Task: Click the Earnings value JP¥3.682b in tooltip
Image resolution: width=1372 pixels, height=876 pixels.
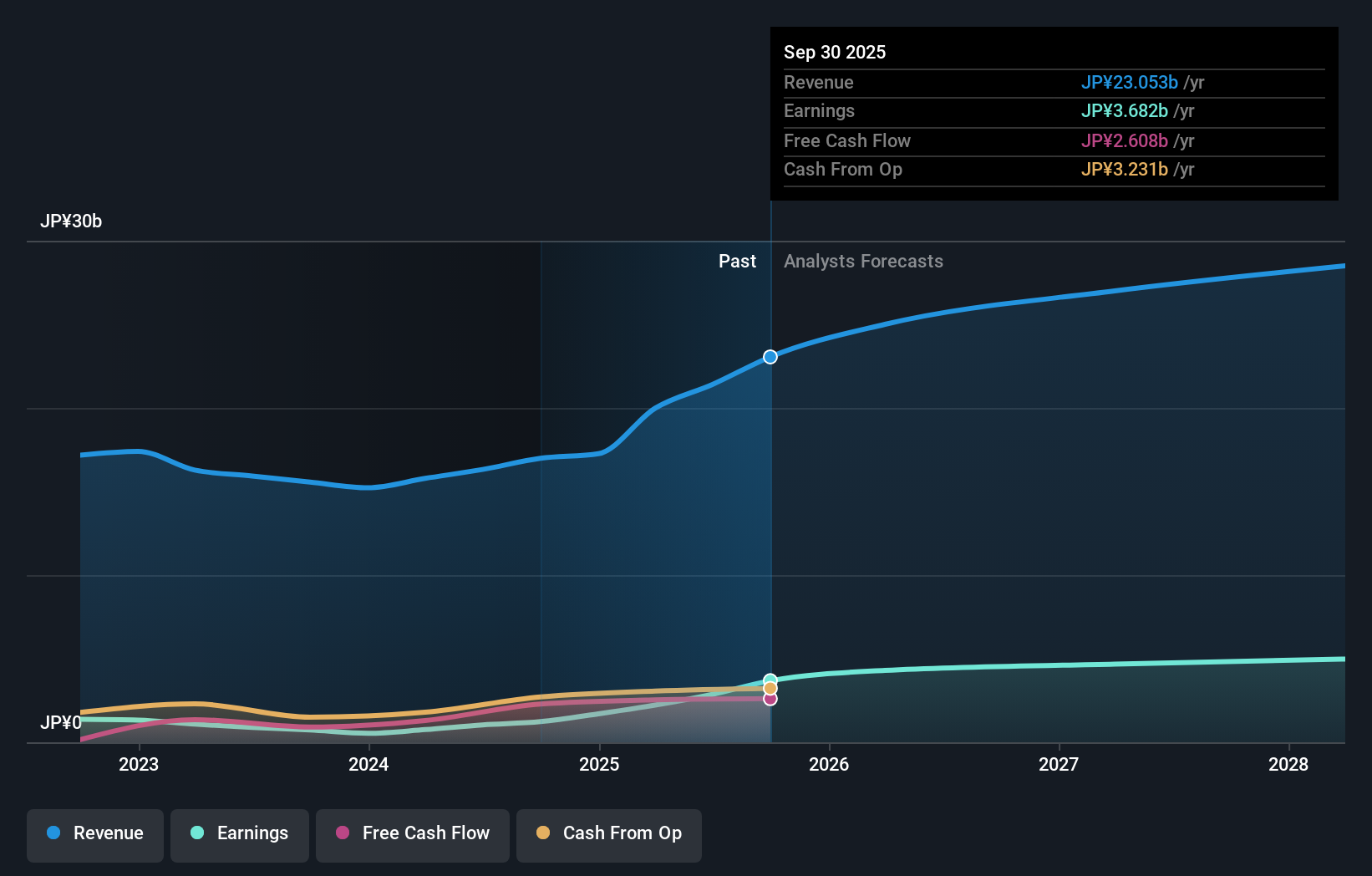Action: 1125,111
